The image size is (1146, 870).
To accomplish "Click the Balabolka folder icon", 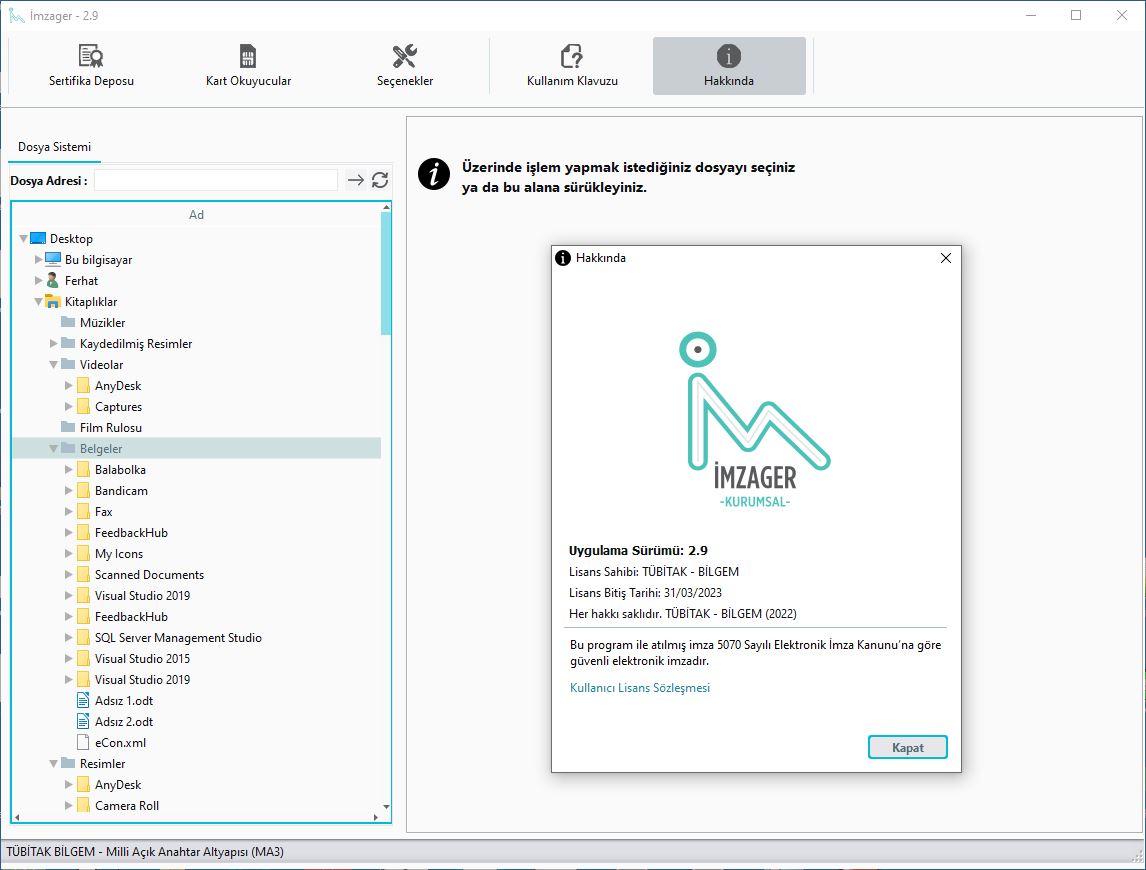I will (x=83, y=469).
